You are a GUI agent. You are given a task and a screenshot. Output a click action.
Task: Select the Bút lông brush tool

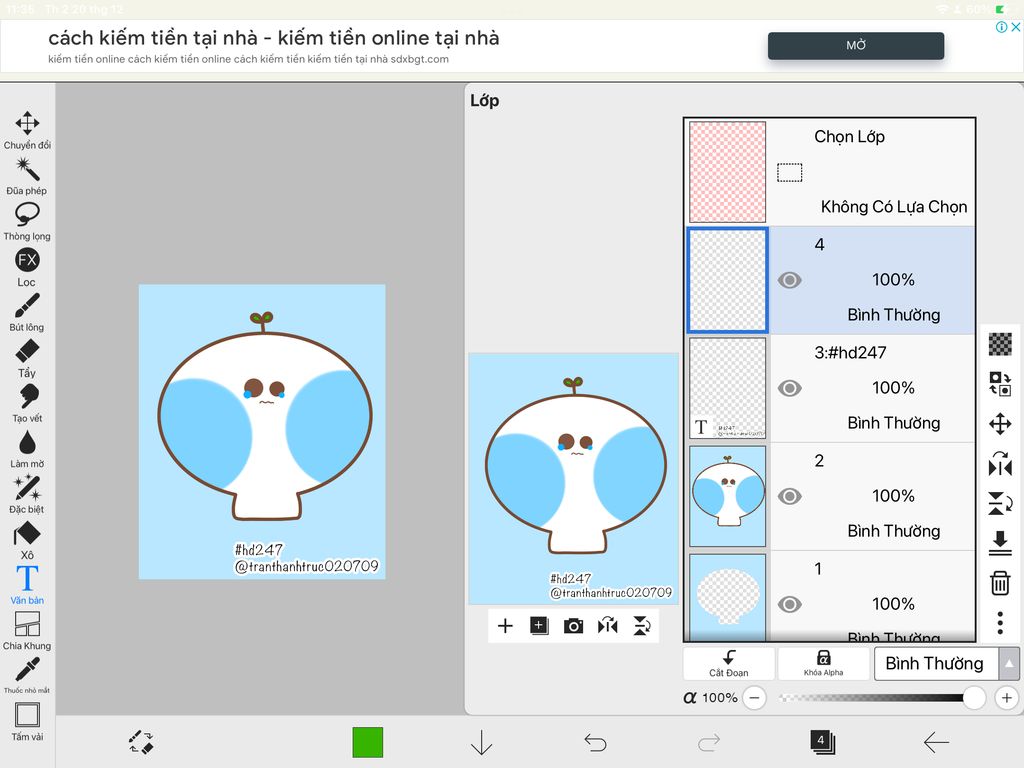tap(27, 312)
